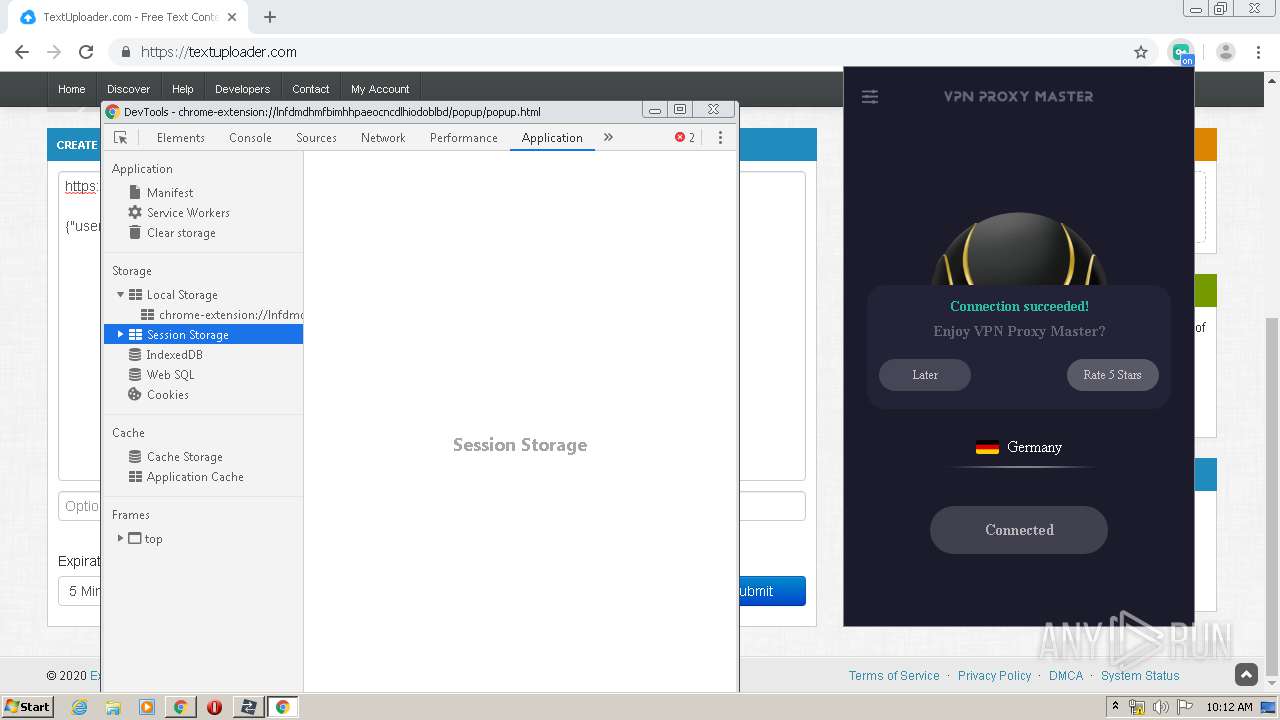Viewport: 1280px width, 720px height.
Task: Open the Chrome profile avatar icon
Action: [1226, 52]
